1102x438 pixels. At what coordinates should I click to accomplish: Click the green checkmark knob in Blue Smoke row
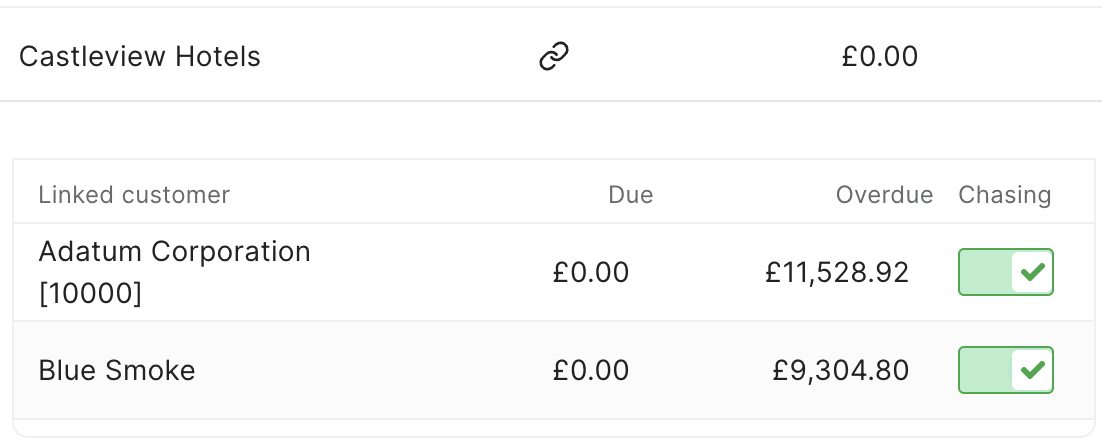point(1032,370)
